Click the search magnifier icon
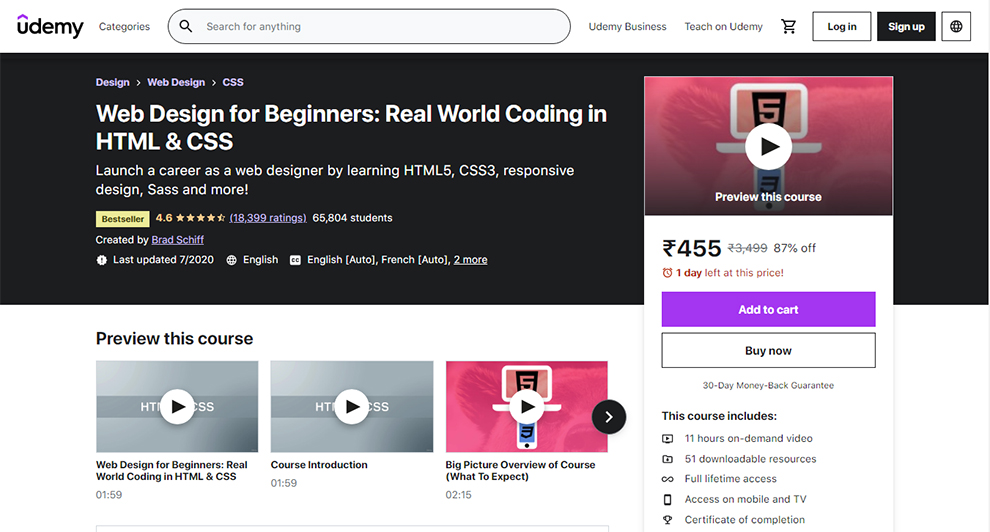990x532 pixels. [x=186, y=27]
